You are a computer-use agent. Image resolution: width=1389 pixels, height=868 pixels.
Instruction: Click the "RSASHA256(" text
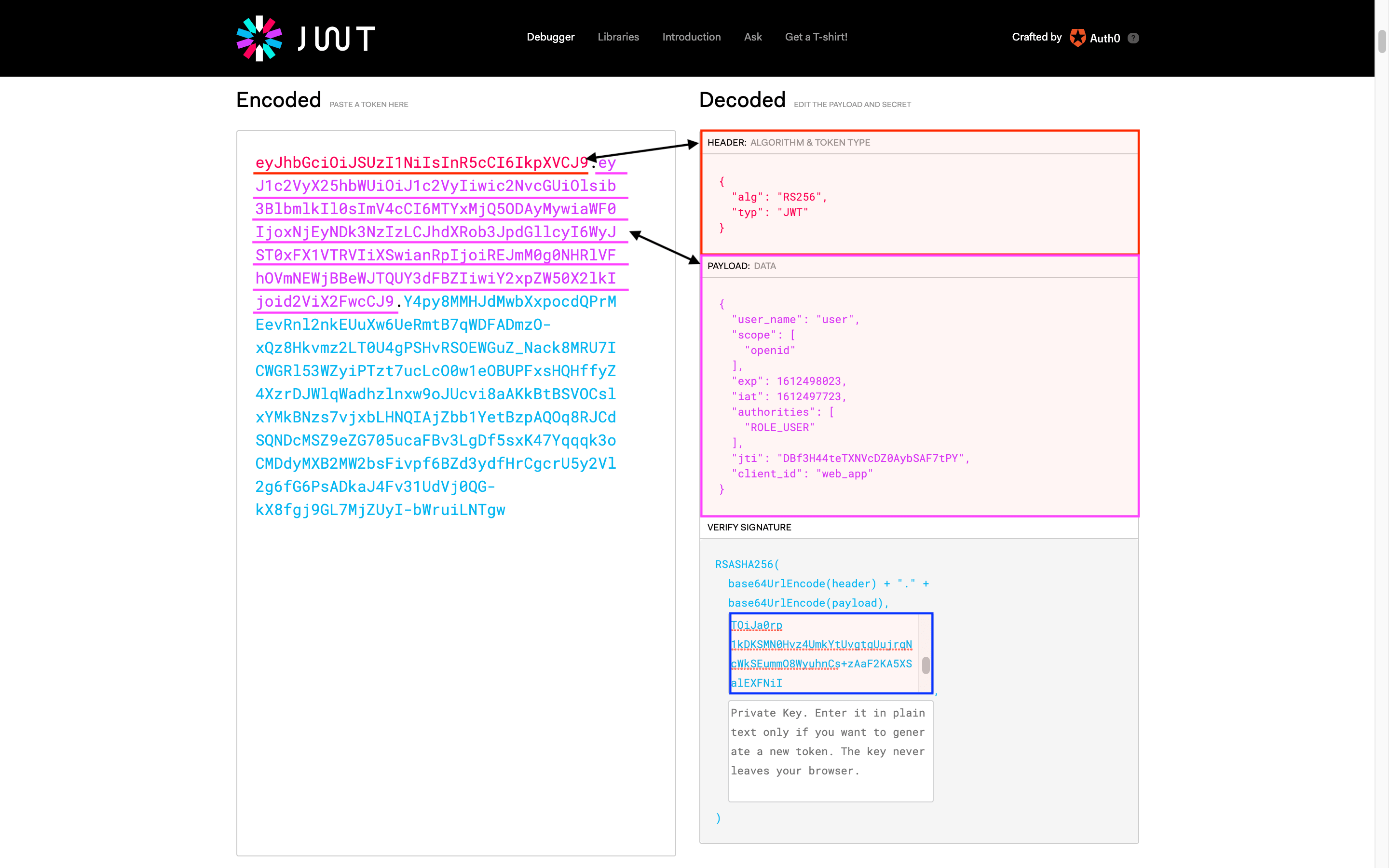(747, 564)
